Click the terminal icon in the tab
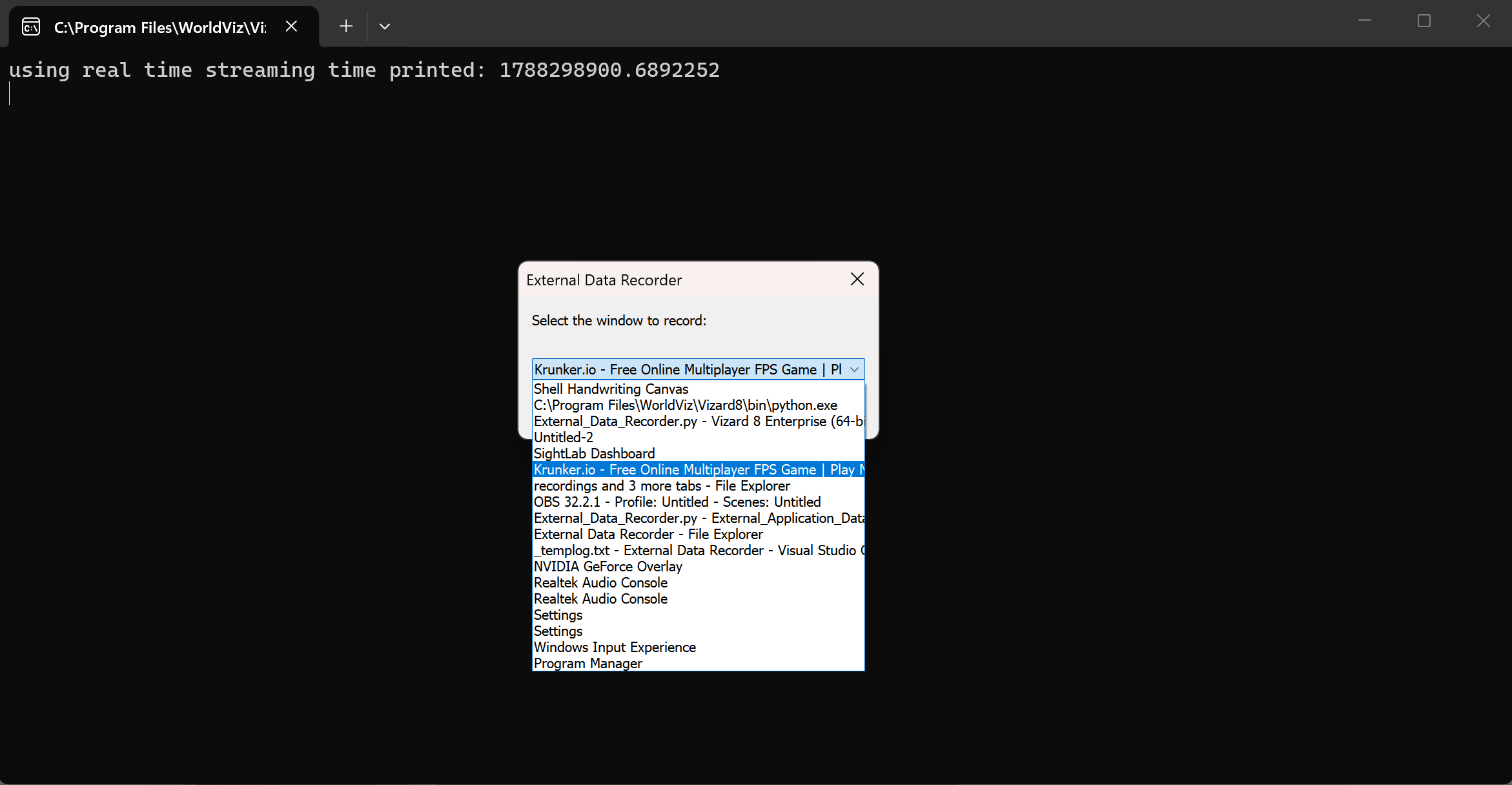This screenshot has width=1512, height=785. pos(31,26)
